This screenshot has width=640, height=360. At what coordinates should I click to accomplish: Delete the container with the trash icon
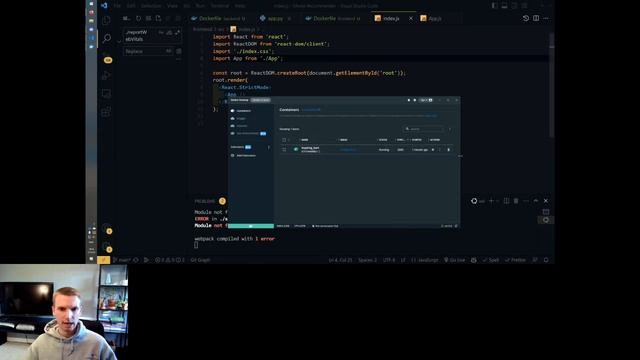449,150
